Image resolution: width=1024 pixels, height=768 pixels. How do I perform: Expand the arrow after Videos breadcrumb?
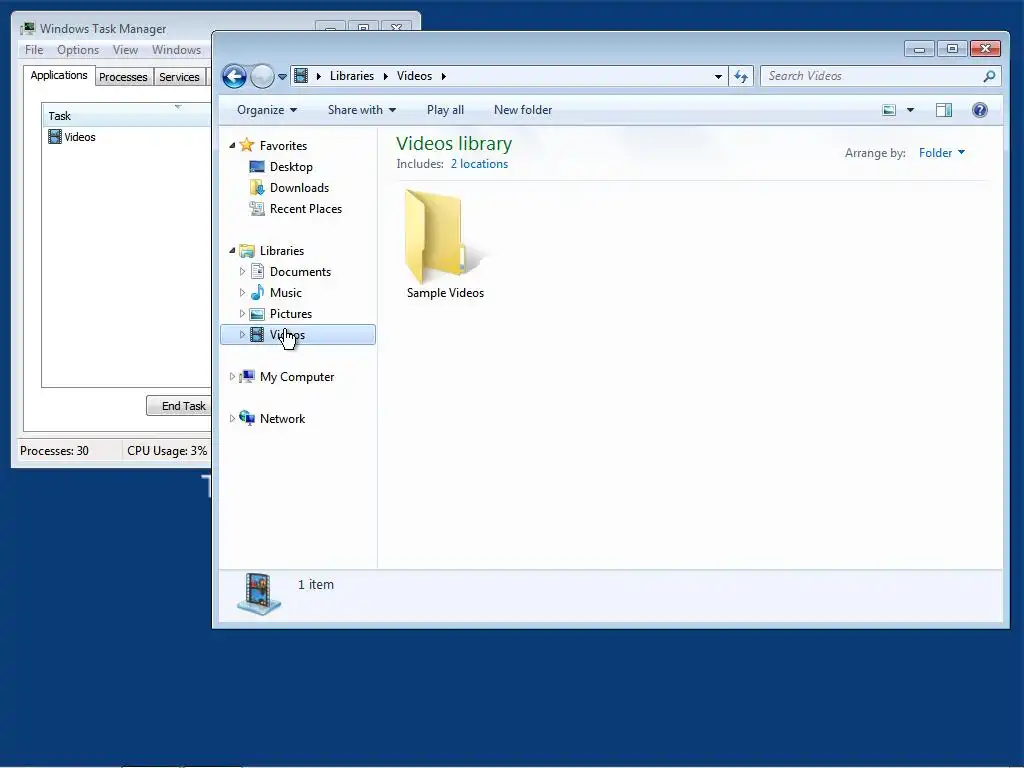coord(443,76)
